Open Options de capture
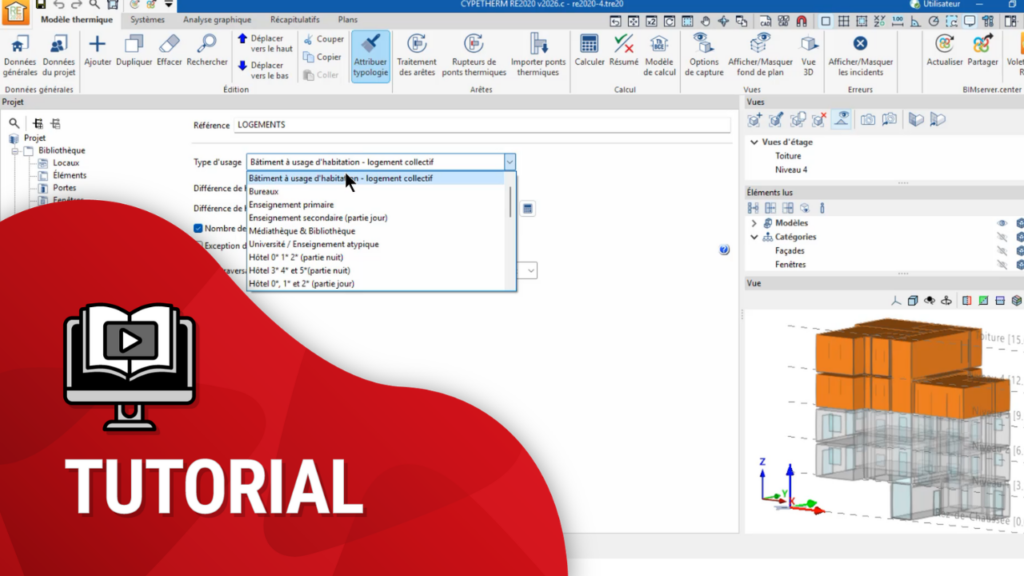Screen dimensions: 1024x576 pyautogui.click(x=704, y=45)
